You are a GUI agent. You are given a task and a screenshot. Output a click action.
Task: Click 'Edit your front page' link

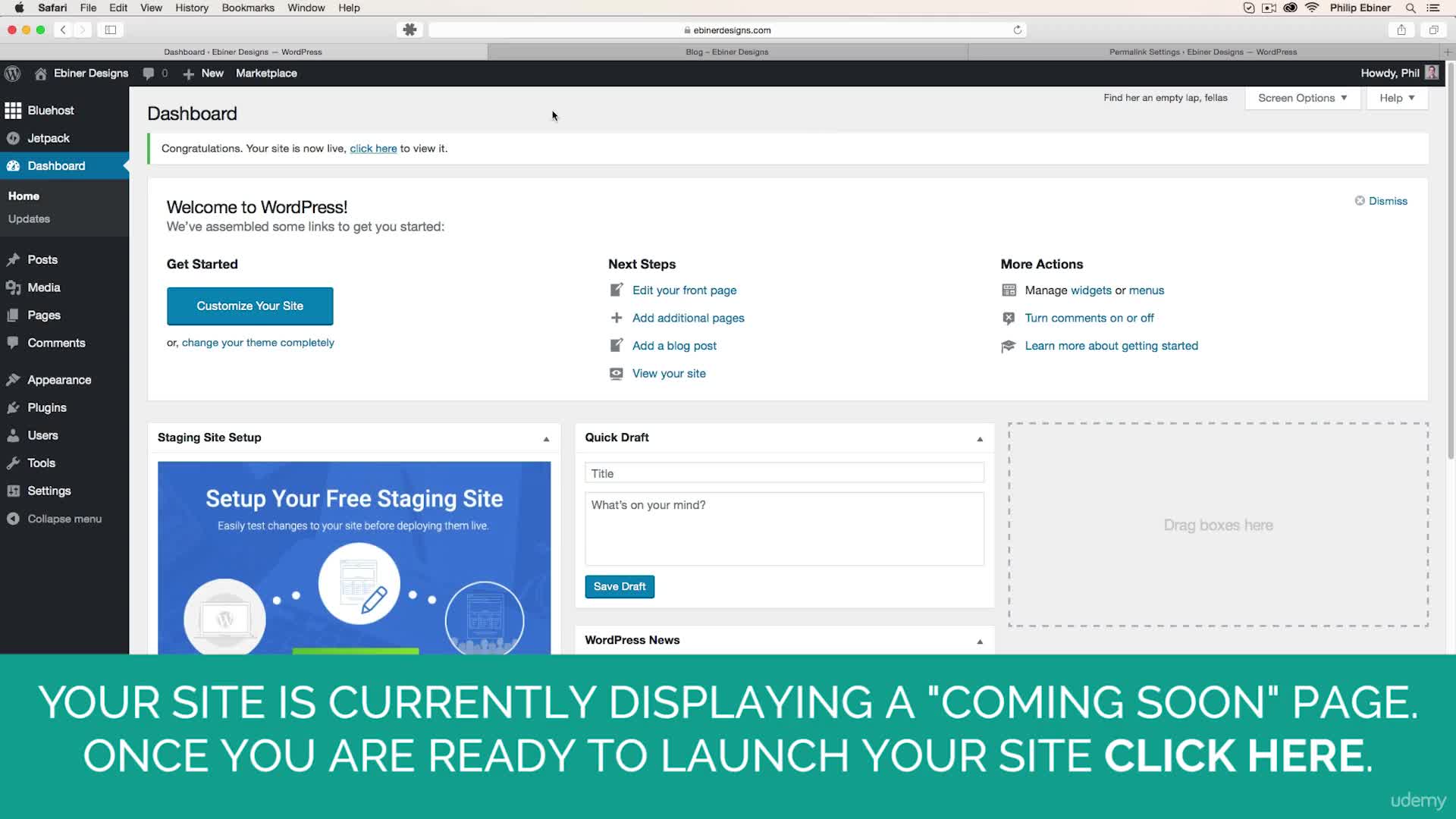684,290
